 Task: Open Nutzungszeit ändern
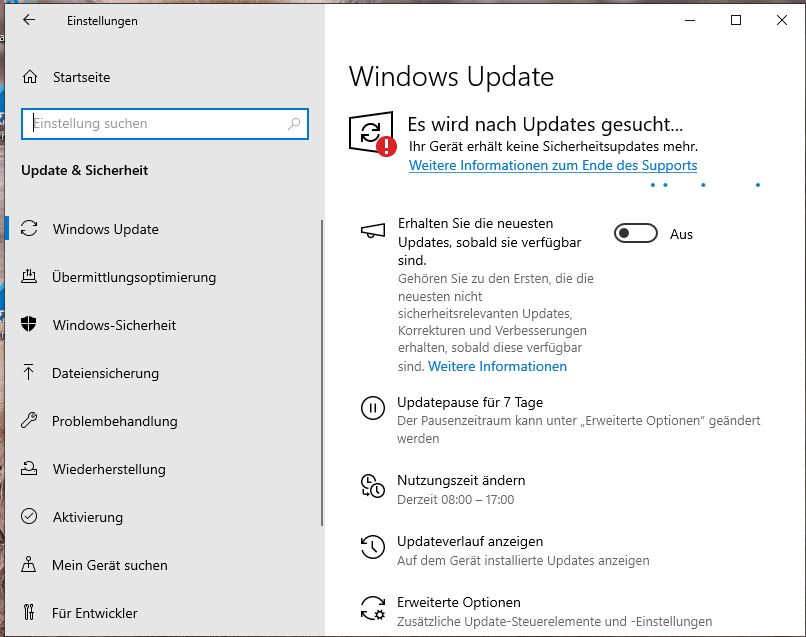pyautogui.click(x=461, y=480)
